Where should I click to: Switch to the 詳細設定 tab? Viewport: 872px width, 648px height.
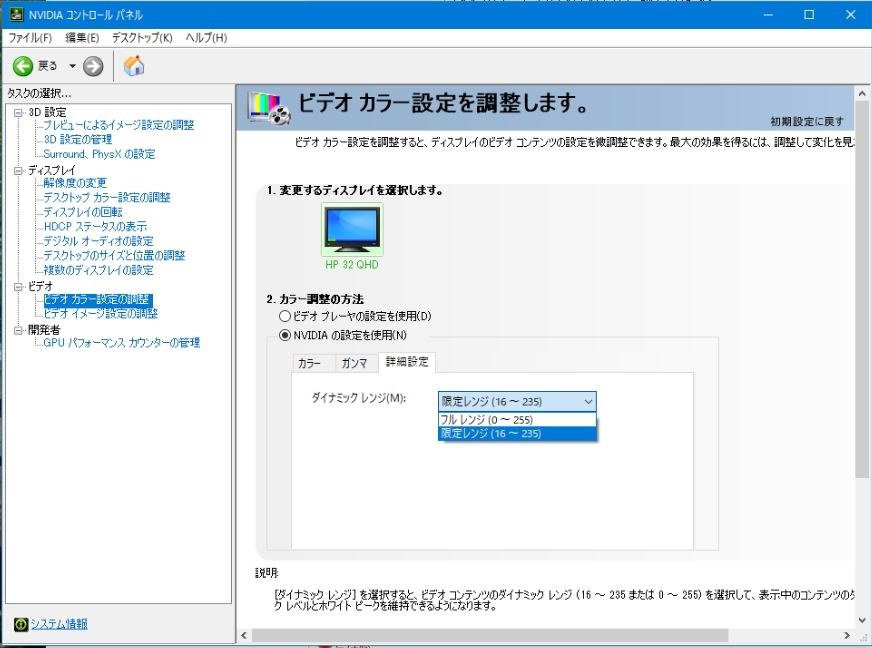[407, 362]
